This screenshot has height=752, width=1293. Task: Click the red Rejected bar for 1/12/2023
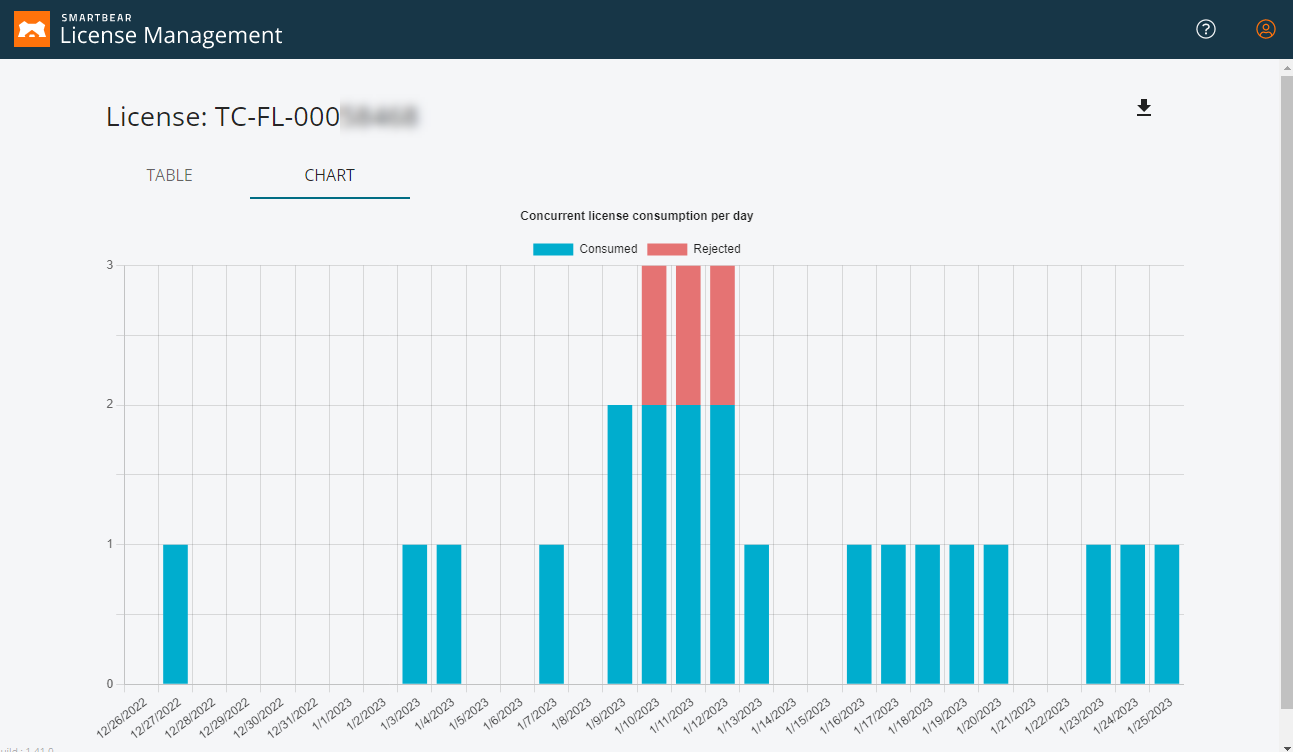point(722,335)
